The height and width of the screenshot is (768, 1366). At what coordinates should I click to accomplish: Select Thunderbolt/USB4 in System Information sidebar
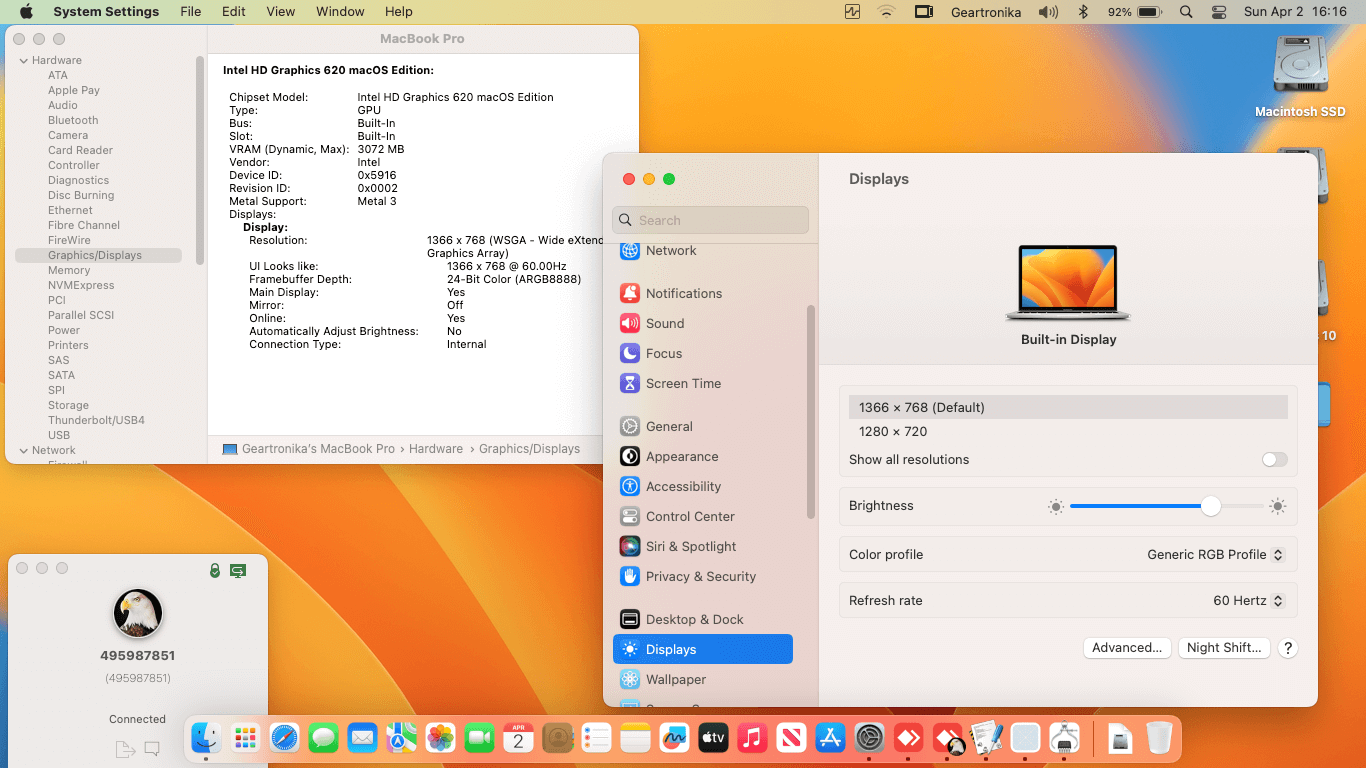click(x=96, y=421)
